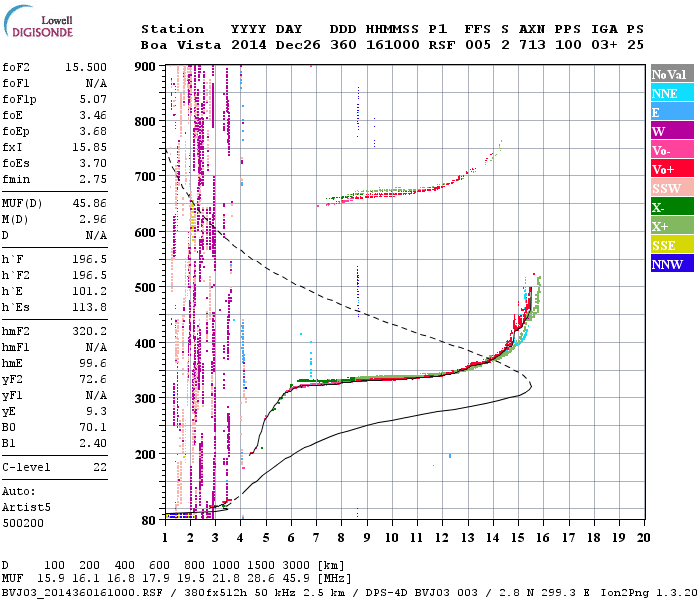
Task: Click the 161000 time value
Action: click(x=393, y=45)
